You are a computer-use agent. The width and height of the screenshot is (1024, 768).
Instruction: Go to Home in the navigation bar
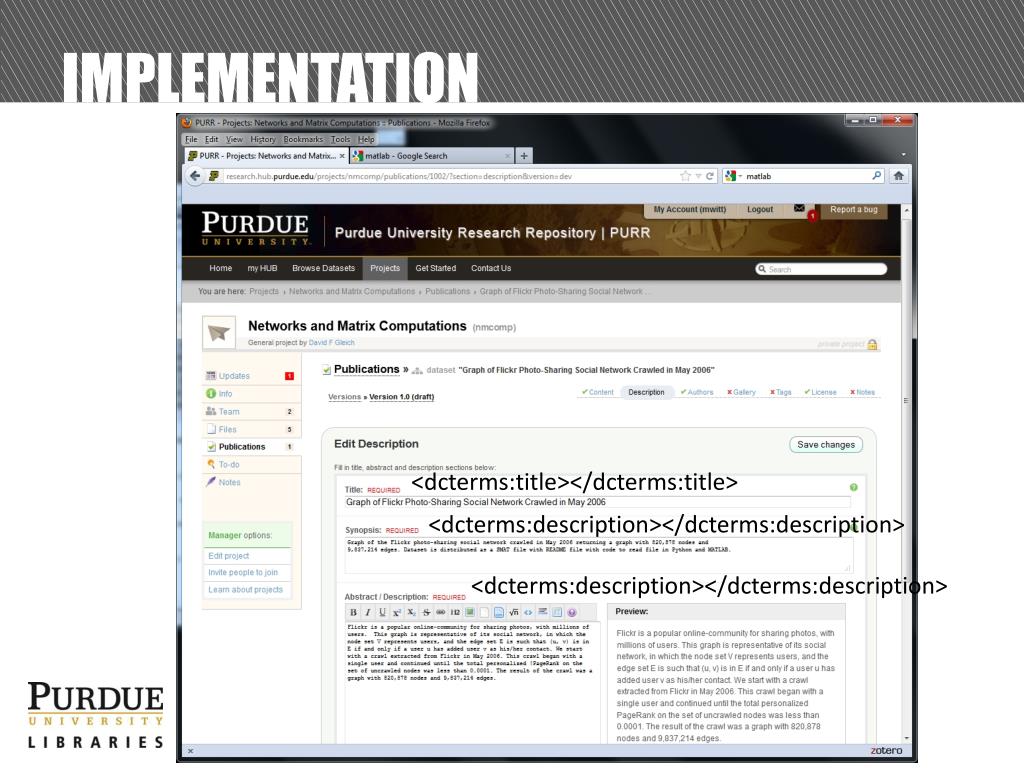click(221, 268)
